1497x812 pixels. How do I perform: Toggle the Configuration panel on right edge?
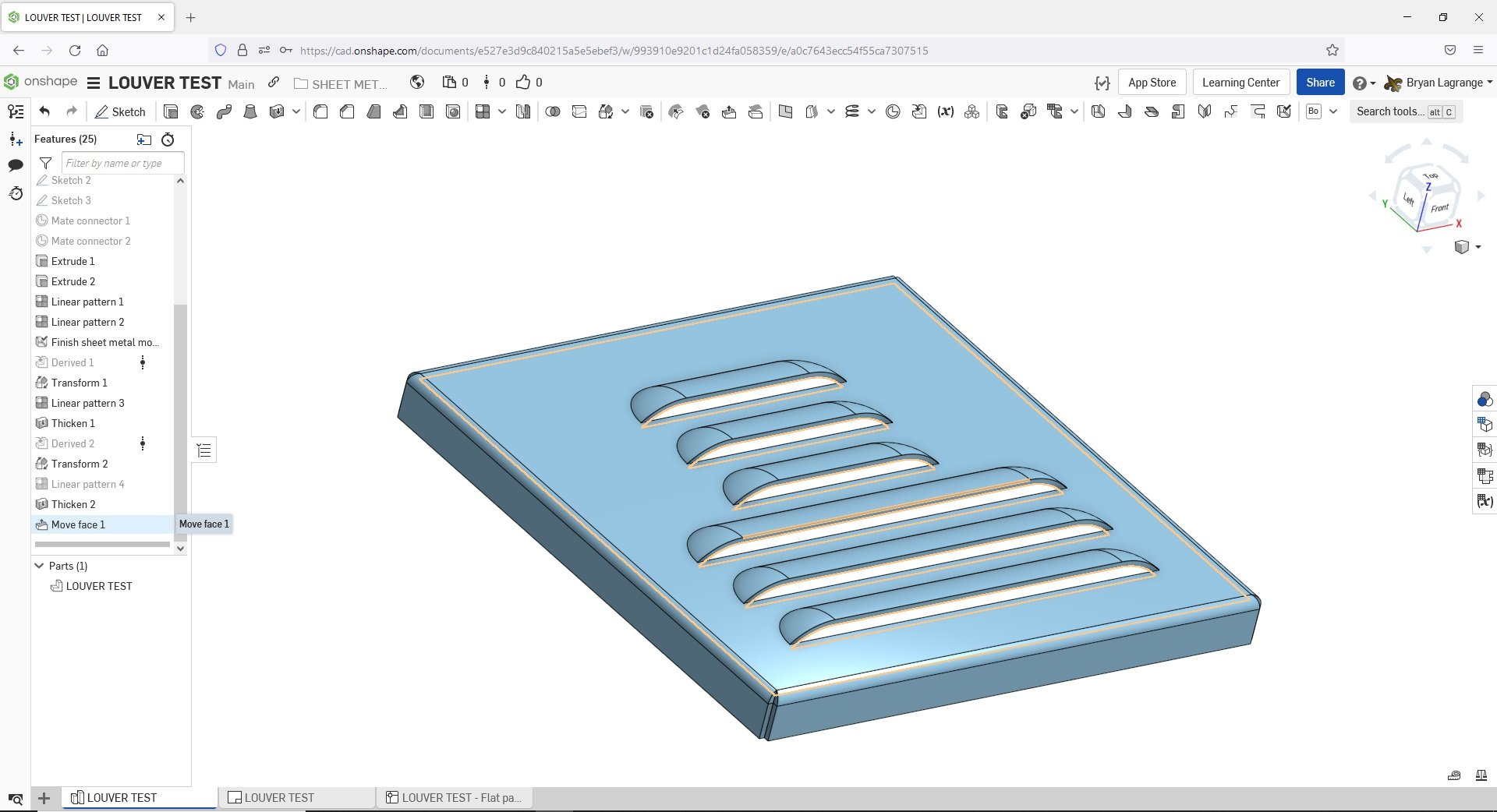[x=1485, y=425]
